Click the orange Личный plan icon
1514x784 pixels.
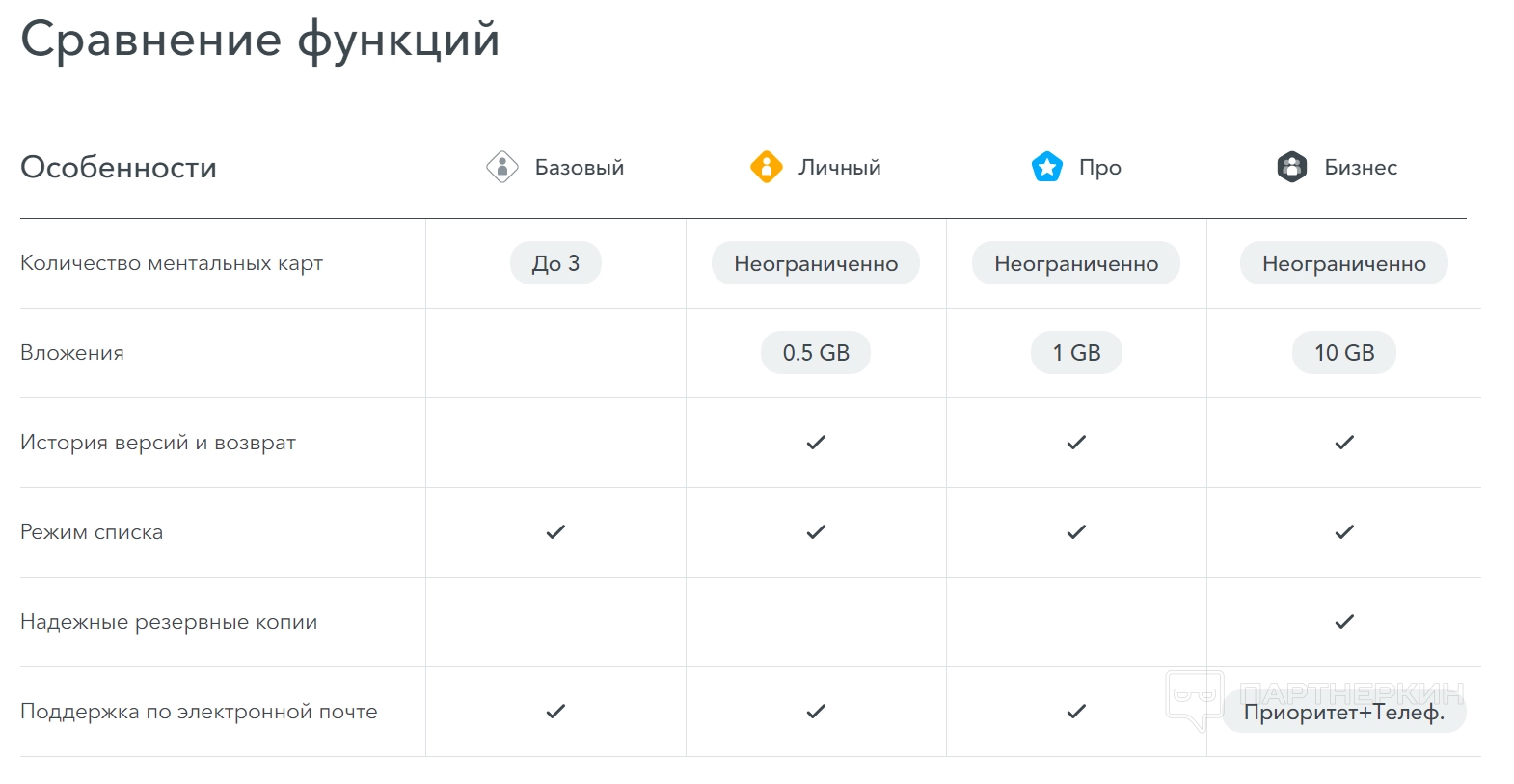766,167
